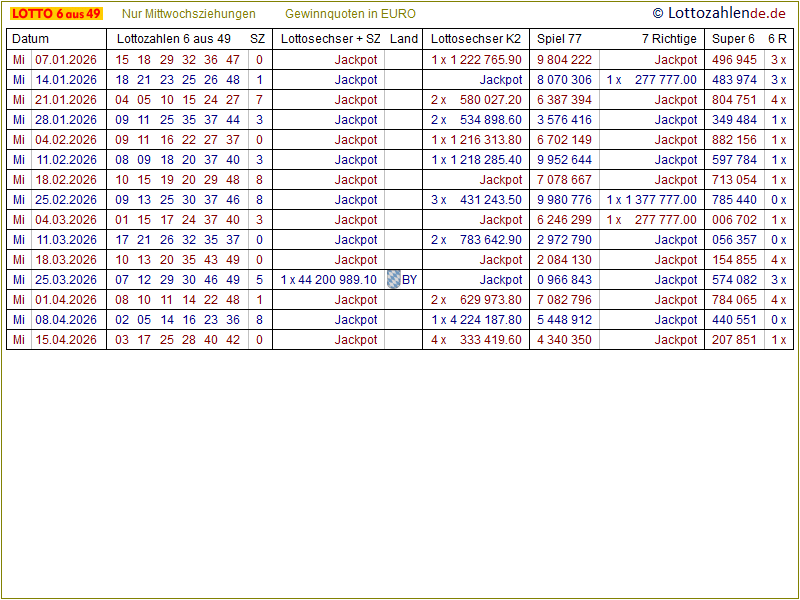Click the Datum column header
The image size is (800, 600).
[x=30, y=39]
